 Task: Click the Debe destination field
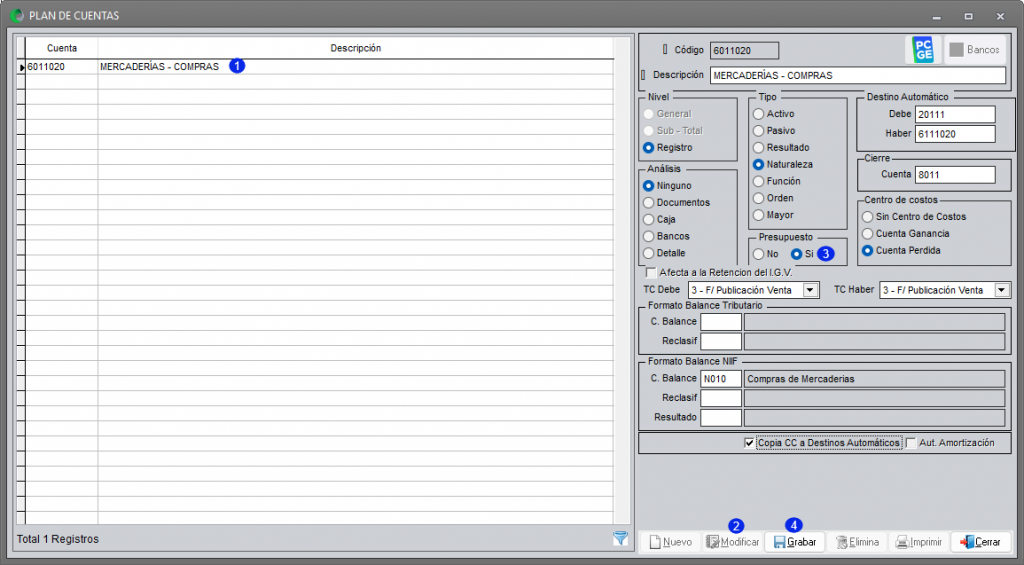click(955, 114)
